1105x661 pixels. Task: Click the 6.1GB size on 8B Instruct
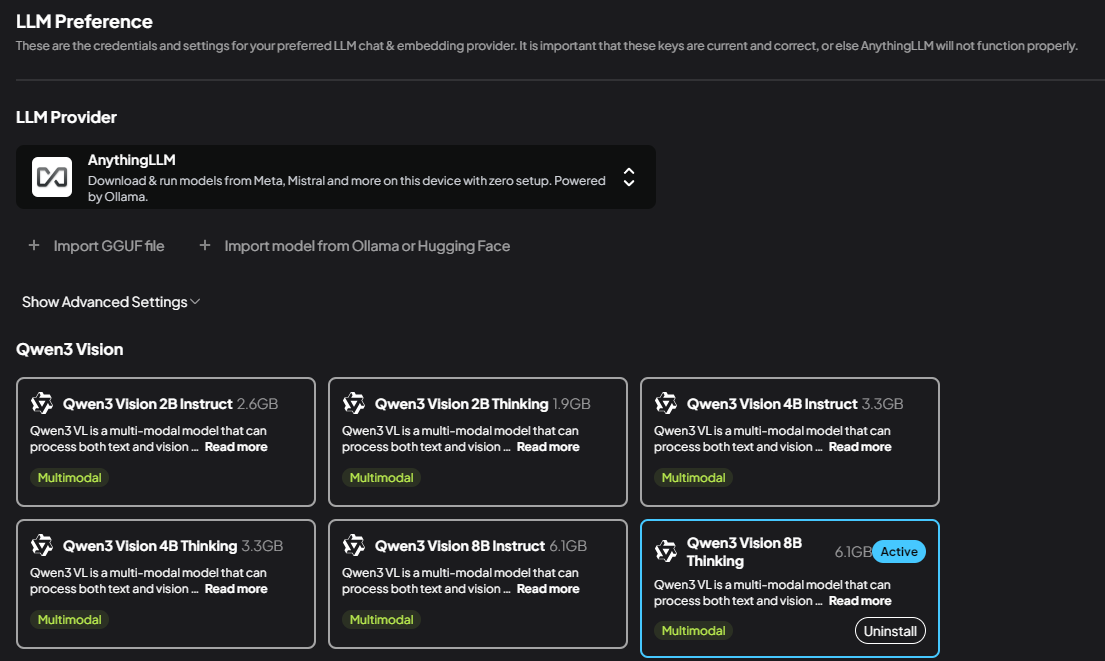pos(568,546)
